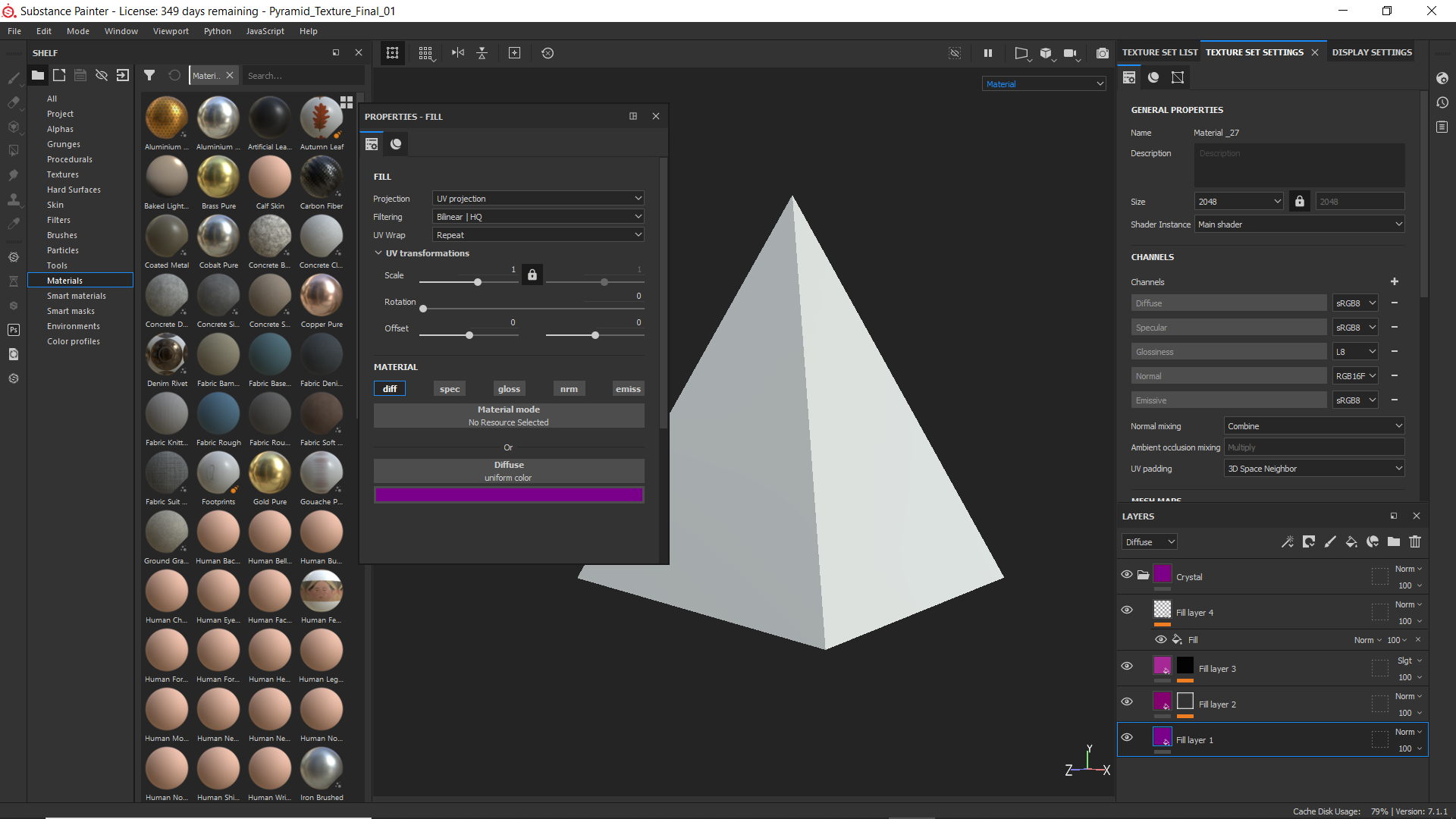Hide Fill layer 2
Screen dimensions: 1456x819
pyautogui.click(x=1127, y=701)
